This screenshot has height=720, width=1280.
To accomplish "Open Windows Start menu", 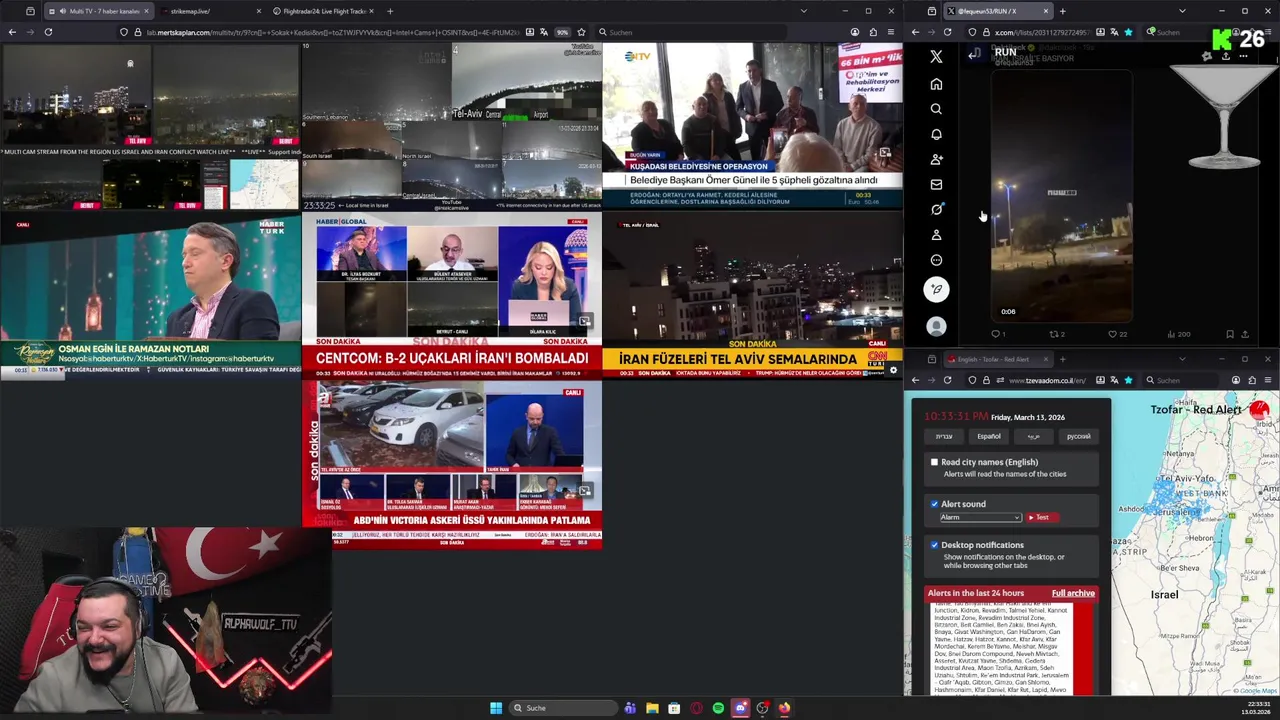I will coord(496,708).
